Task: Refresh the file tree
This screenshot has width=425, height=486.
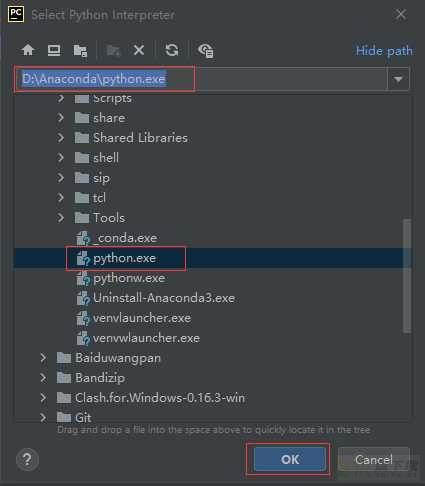Action: click(x=172, y=50)
